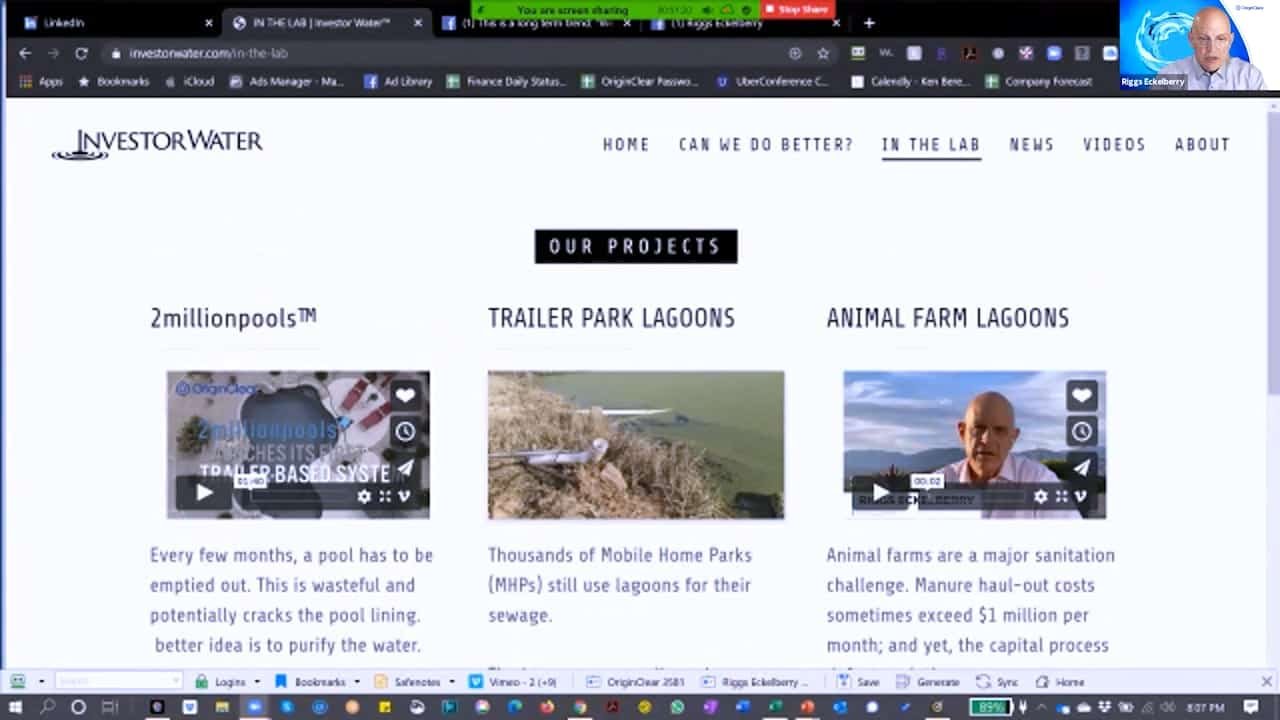Open the Trailer Park Lagoons lagoon thumbnail
The width and height of the screenshot is (1280, 720).
tap(636, 445)
